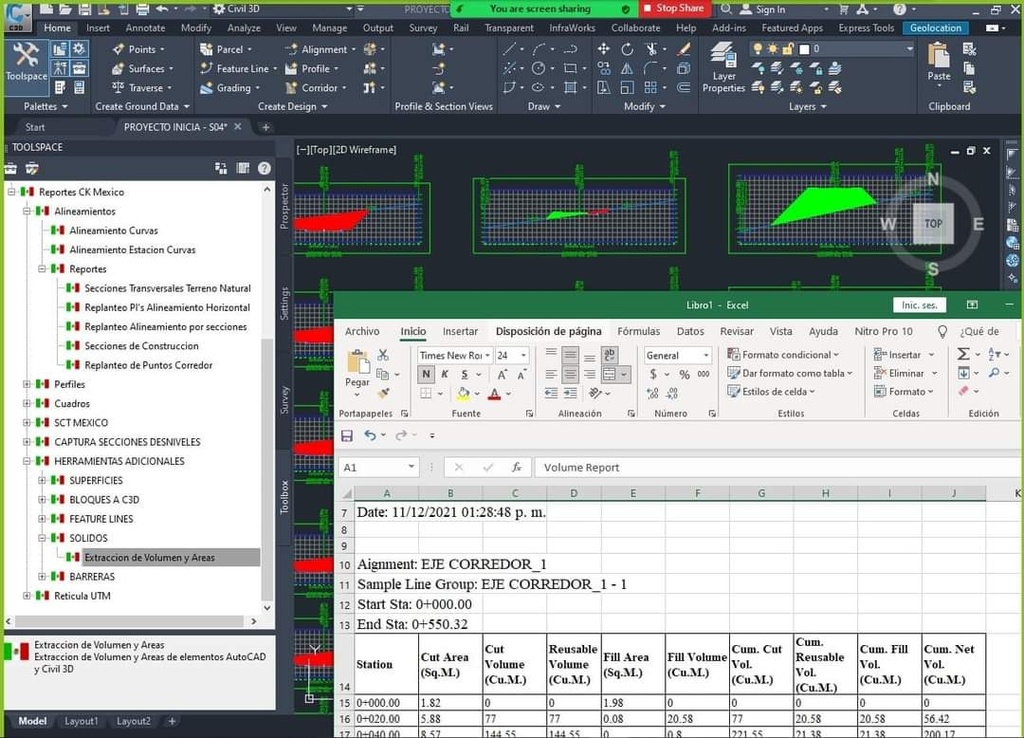The height and width of the screenshot is (738, 1024).
Task: Click the Civil 3D Circle draw tool
Action: [538, 68]
